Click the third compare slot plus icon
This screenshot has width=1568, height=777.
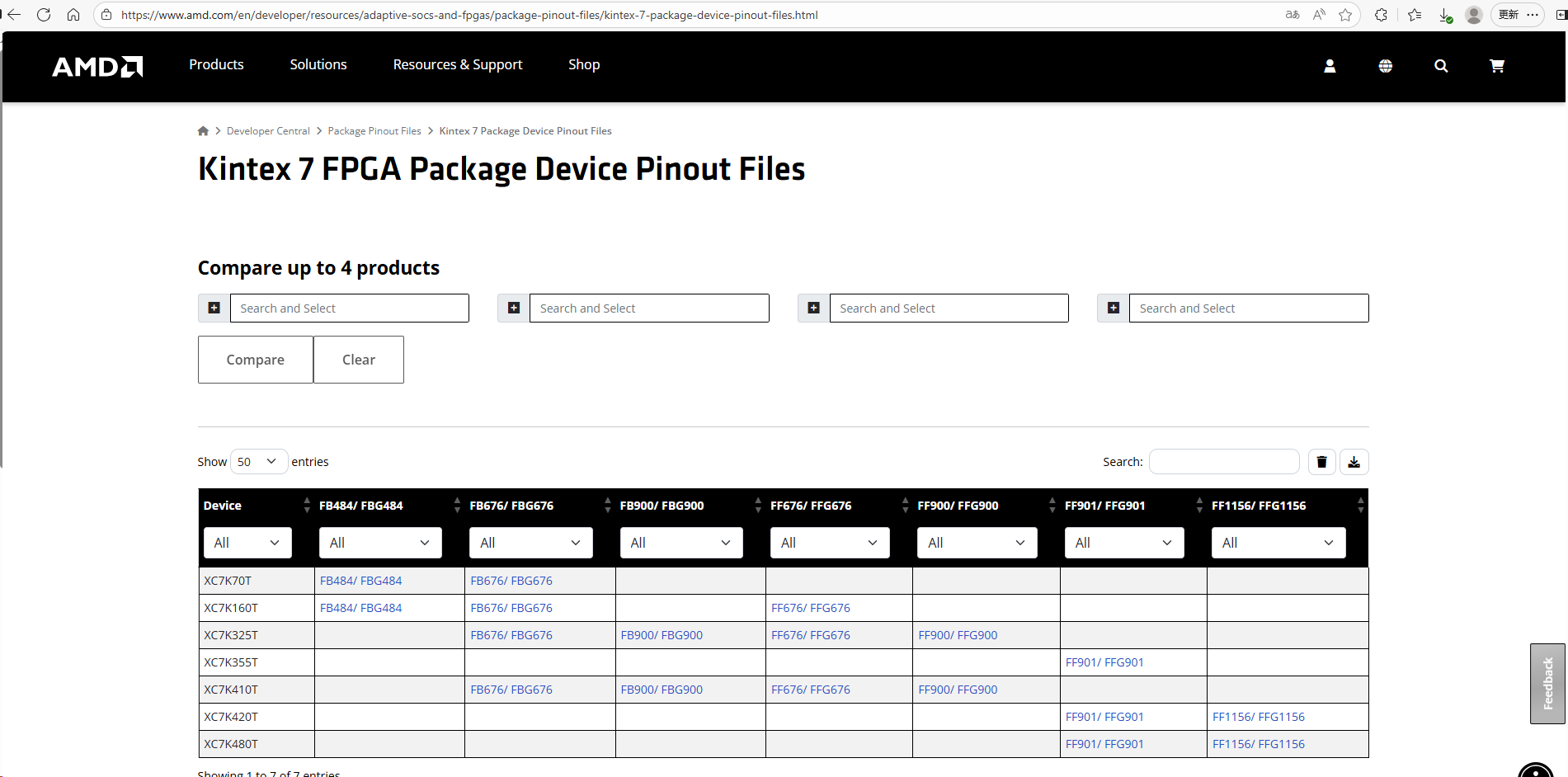pos(813,308)
